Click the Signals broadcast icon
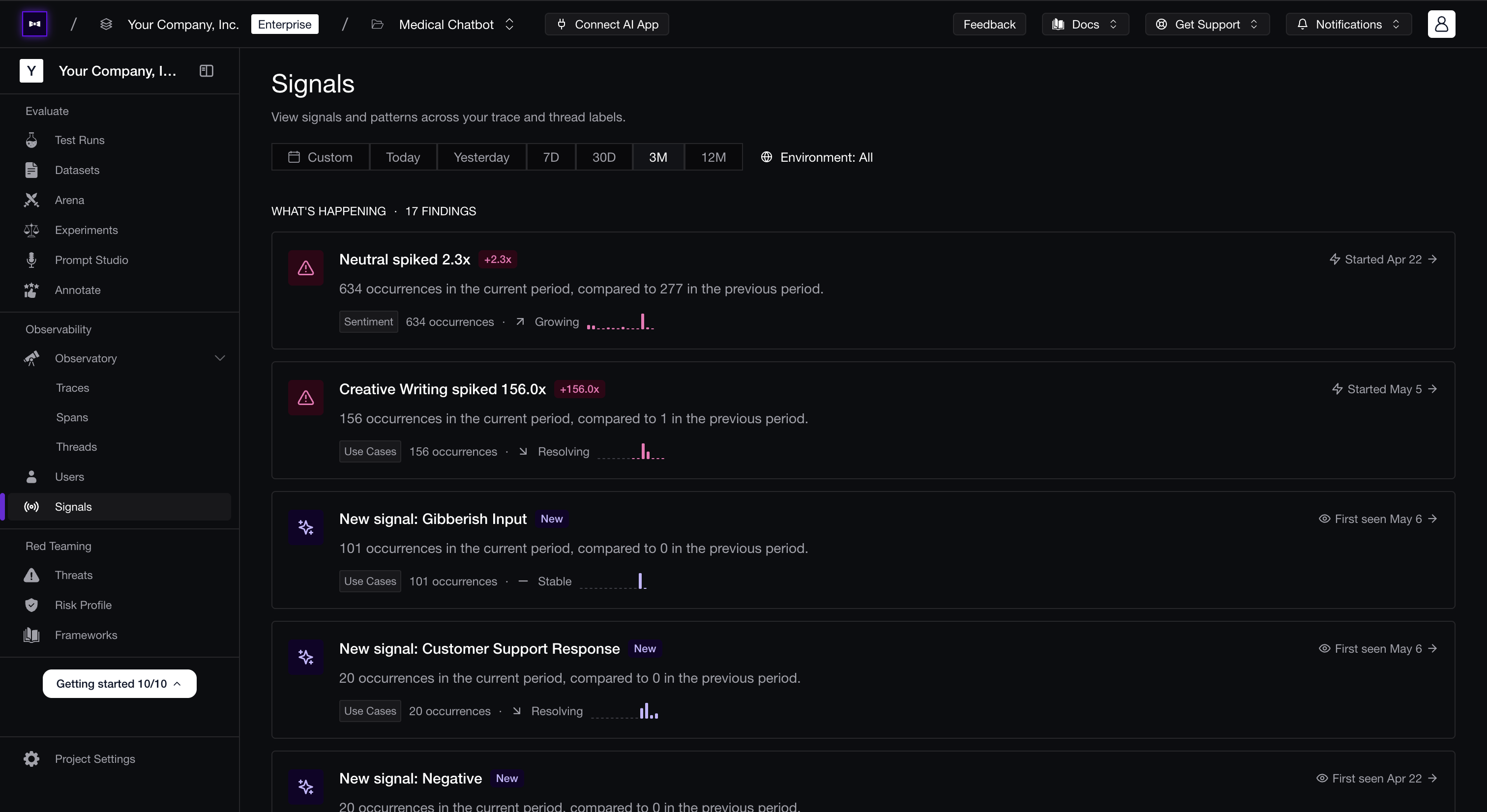 [x=32, y=507]
